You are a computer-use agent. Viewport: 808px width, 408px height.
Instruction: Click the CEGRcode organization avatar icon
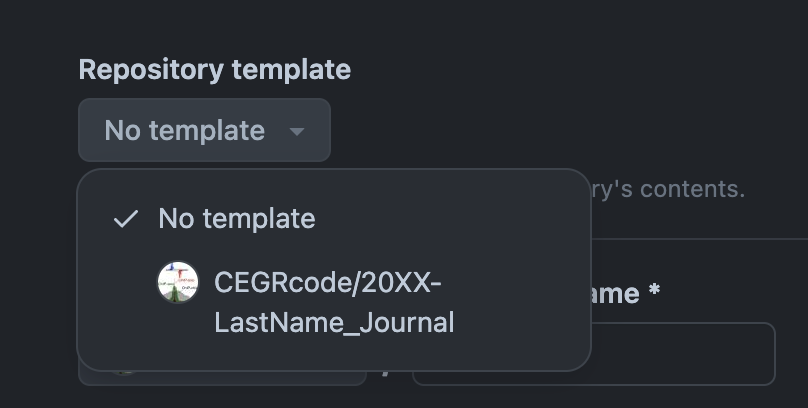[x=178, y=283]
